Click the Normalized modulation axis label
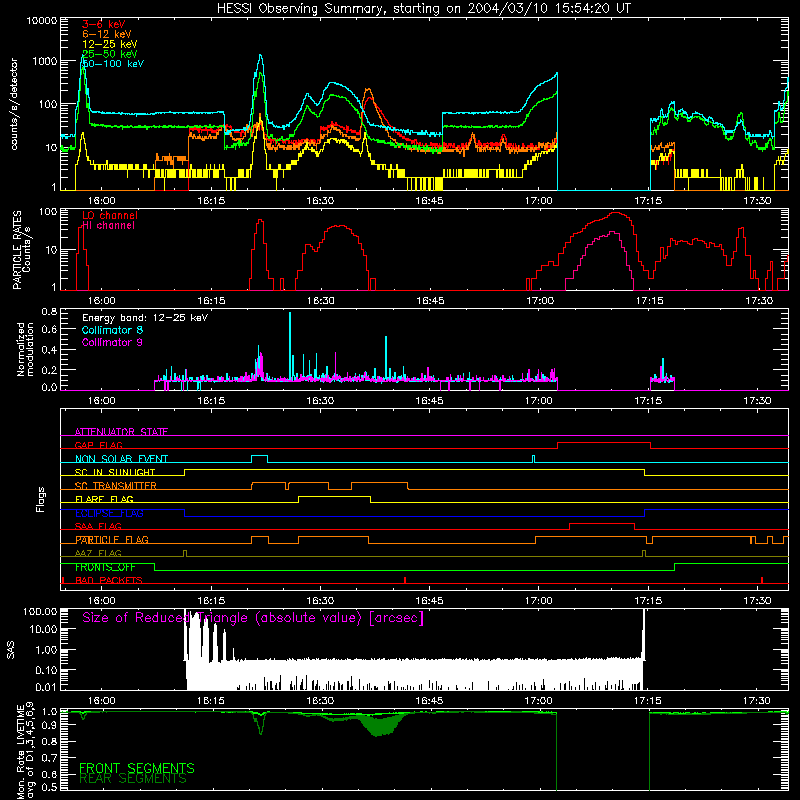Viewport: 800px width, 800px height. (26, 349)
